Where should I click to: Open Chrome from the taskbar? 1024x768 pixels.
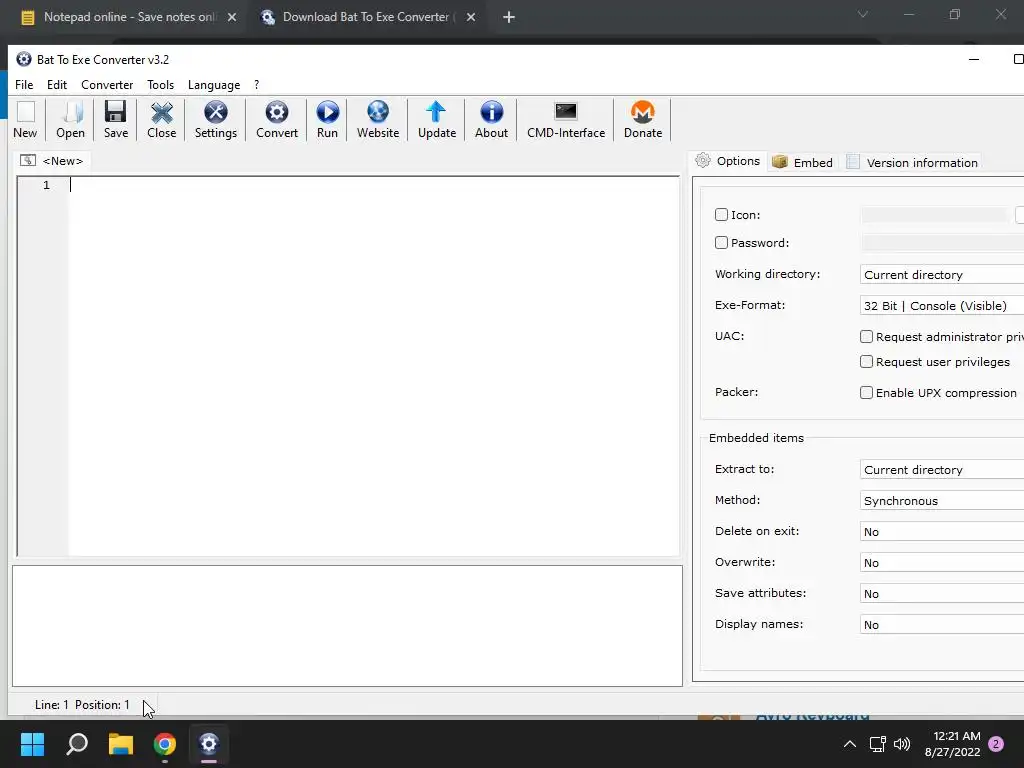pos(165,744)
